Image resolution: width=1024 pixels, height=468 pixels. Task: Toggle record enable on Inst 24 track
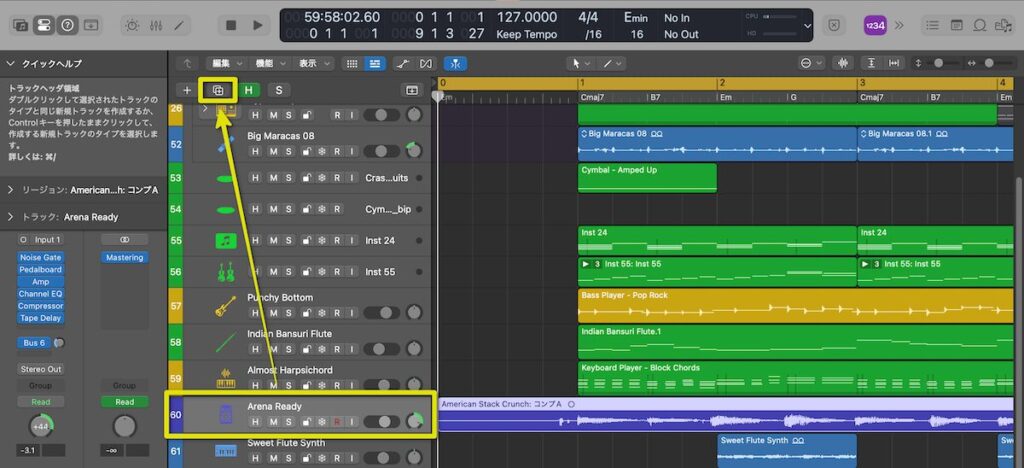(337, 241)
